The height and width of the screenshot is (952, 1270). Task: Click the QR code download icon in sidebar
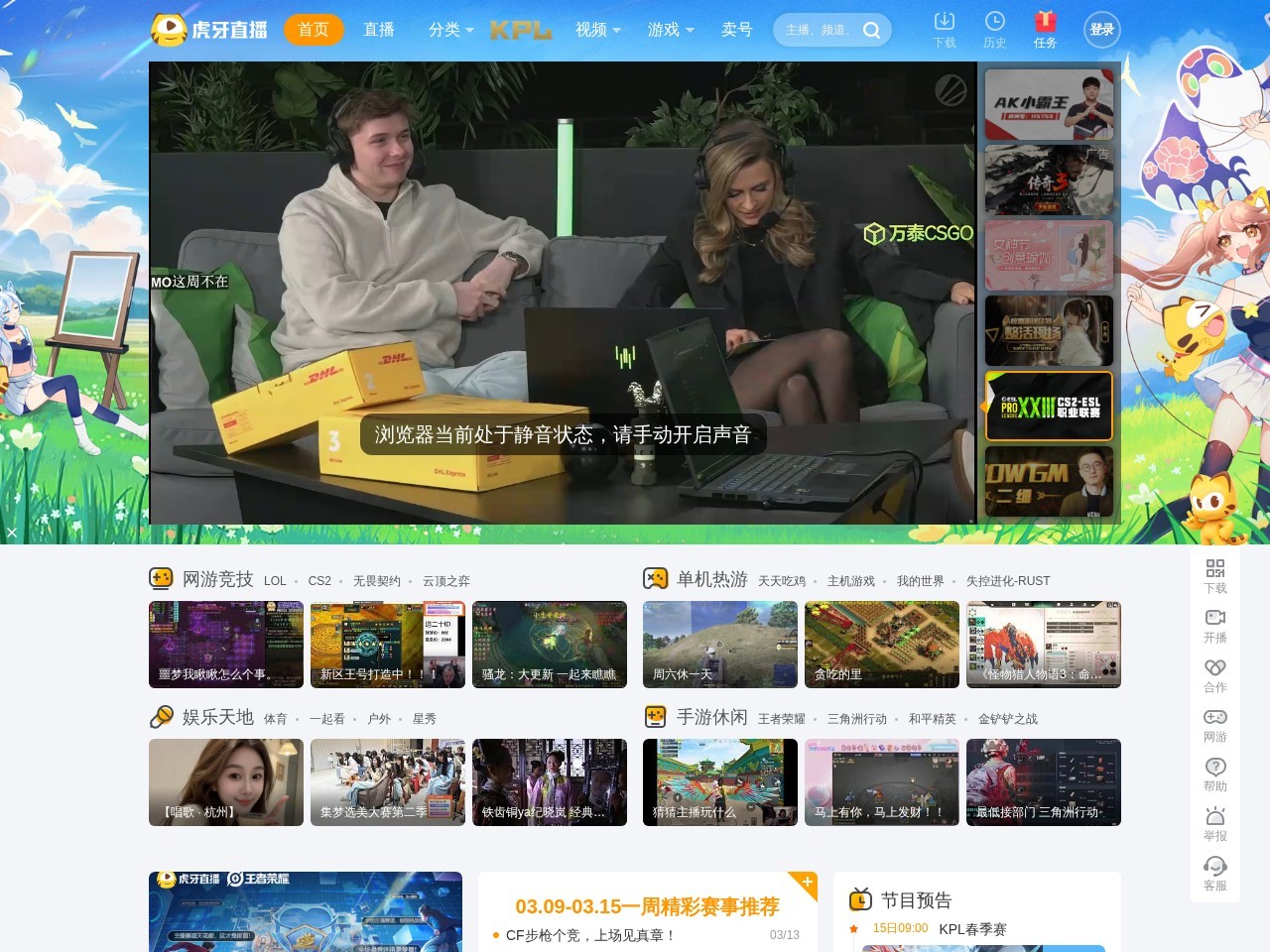(x=1215, y=568)
